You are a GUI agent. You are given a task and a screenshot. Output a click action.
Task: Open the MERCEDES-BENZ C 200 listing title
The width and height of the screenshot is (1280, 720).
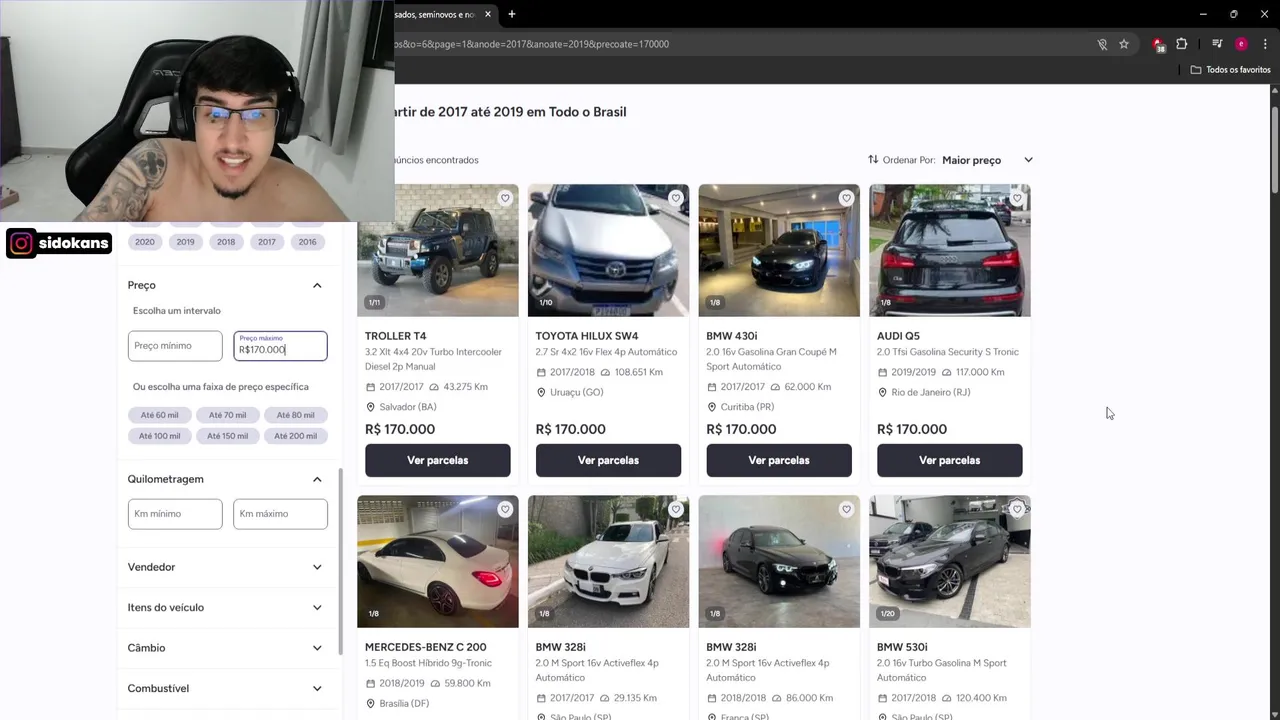[426, 647]
